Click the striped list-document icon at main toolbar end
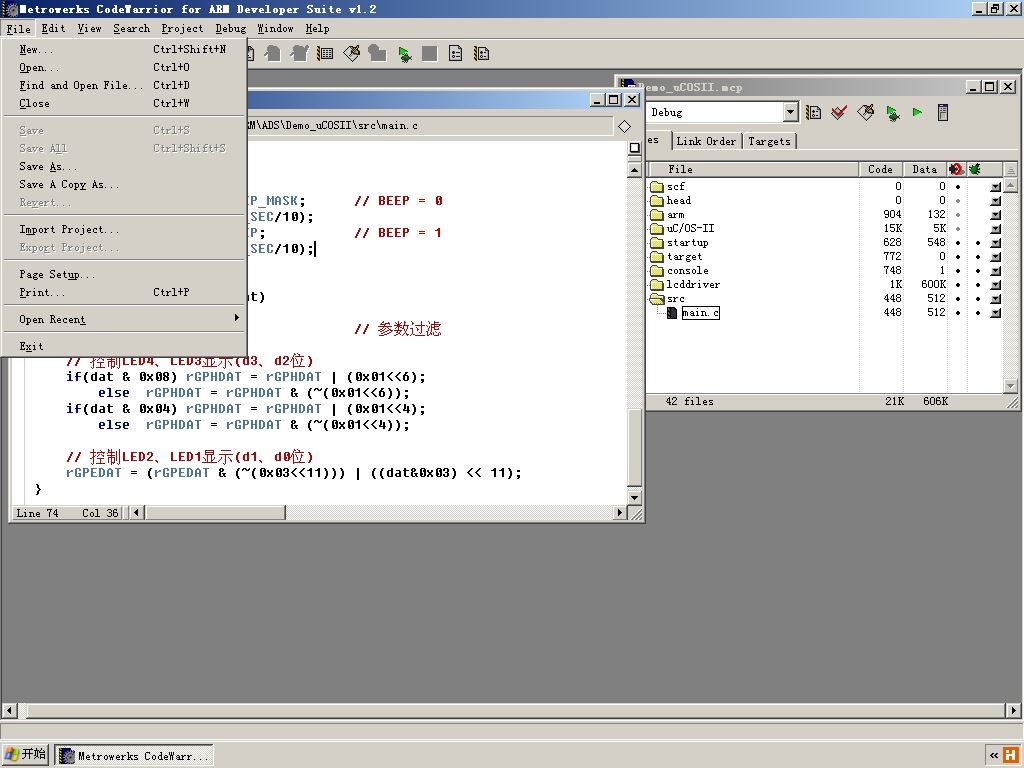 coord(481,54)
